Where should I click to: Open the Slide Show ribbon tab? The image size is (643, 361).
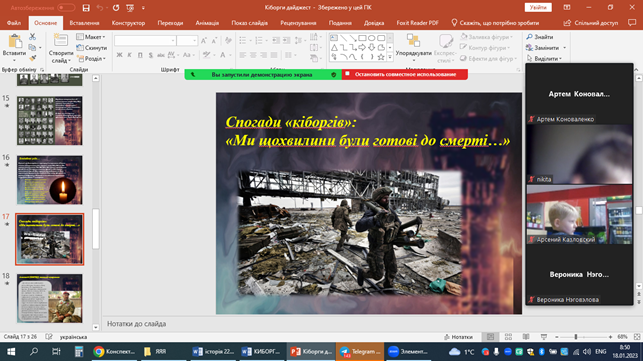[249, 23]
